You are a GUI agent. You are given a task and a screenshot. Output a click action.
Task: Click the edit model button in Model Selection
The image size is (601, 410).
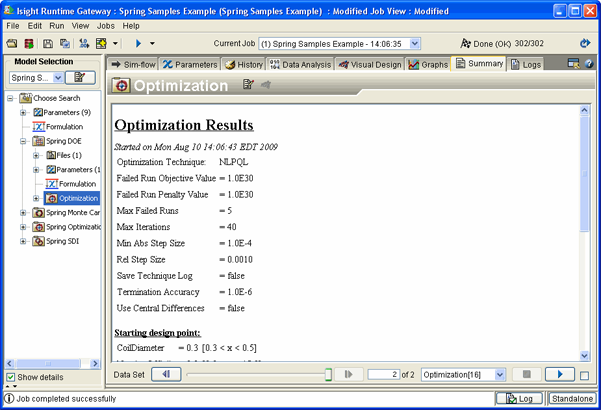click(x=80, y=78)
